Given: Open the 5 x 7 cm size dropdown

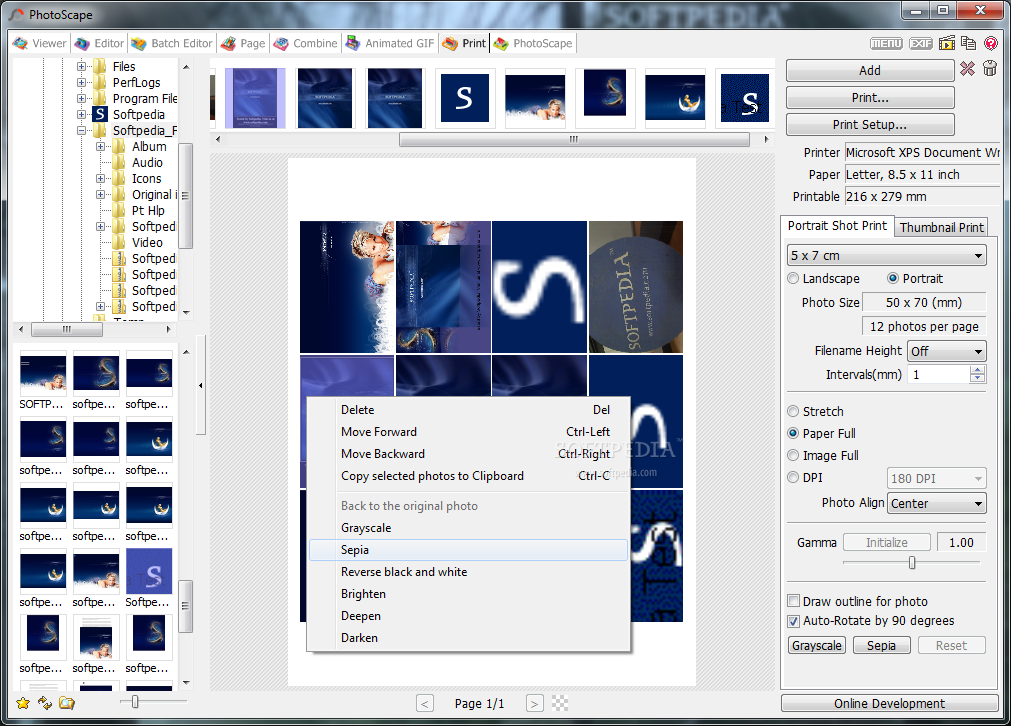Looking at the screenshot, I should pos(887,255).
